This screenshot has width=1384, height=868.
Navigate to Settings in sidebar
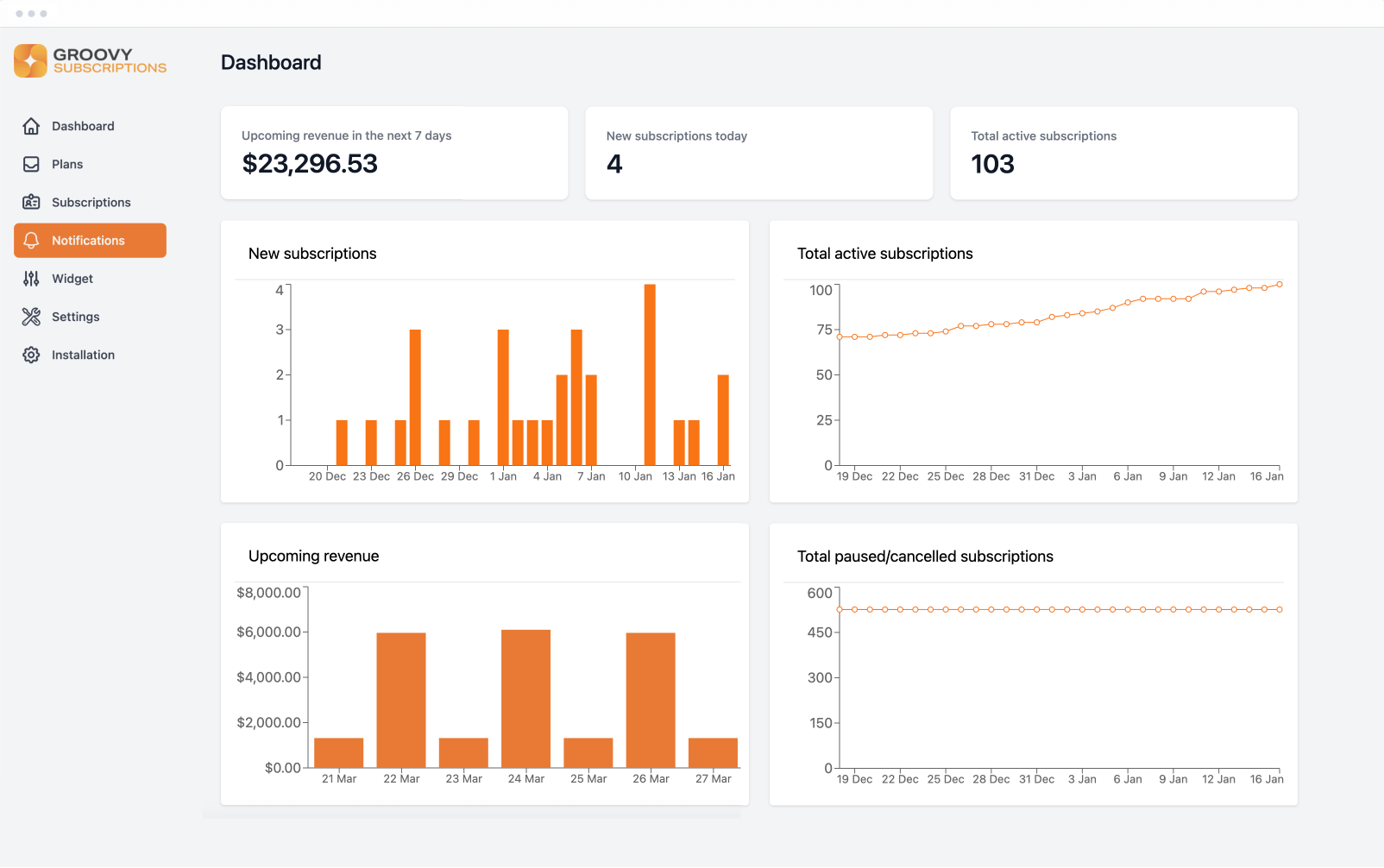point(90,317)
